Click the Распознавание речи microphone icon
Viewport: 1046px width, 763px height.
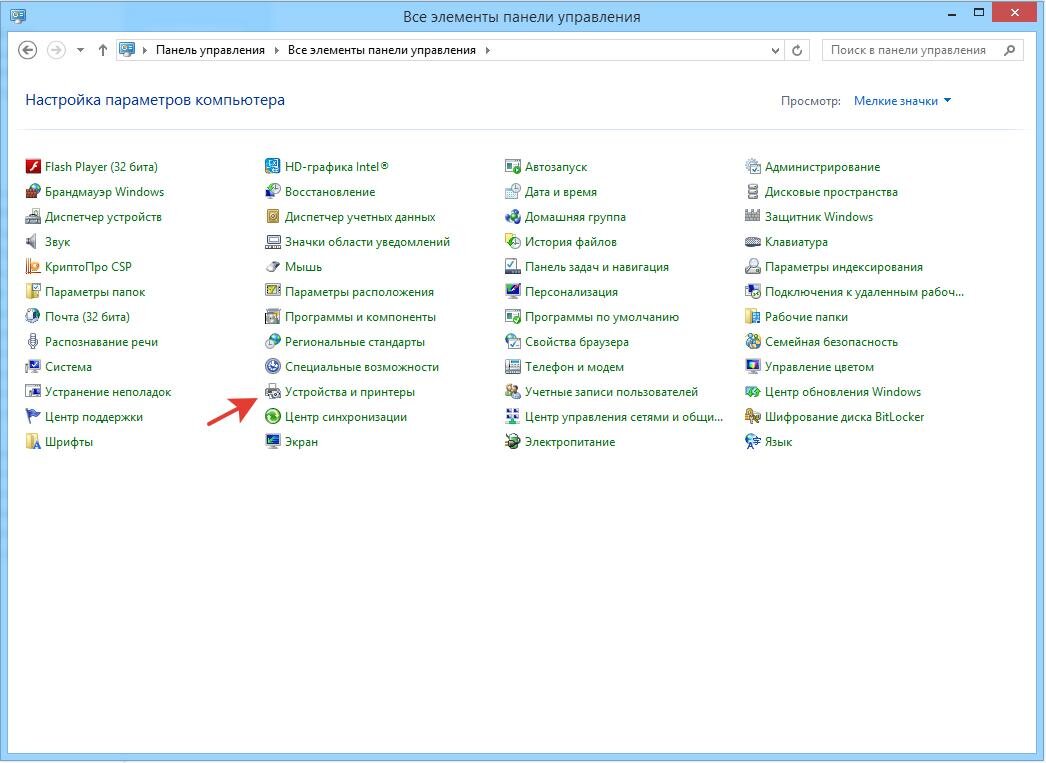click(33, 341)
